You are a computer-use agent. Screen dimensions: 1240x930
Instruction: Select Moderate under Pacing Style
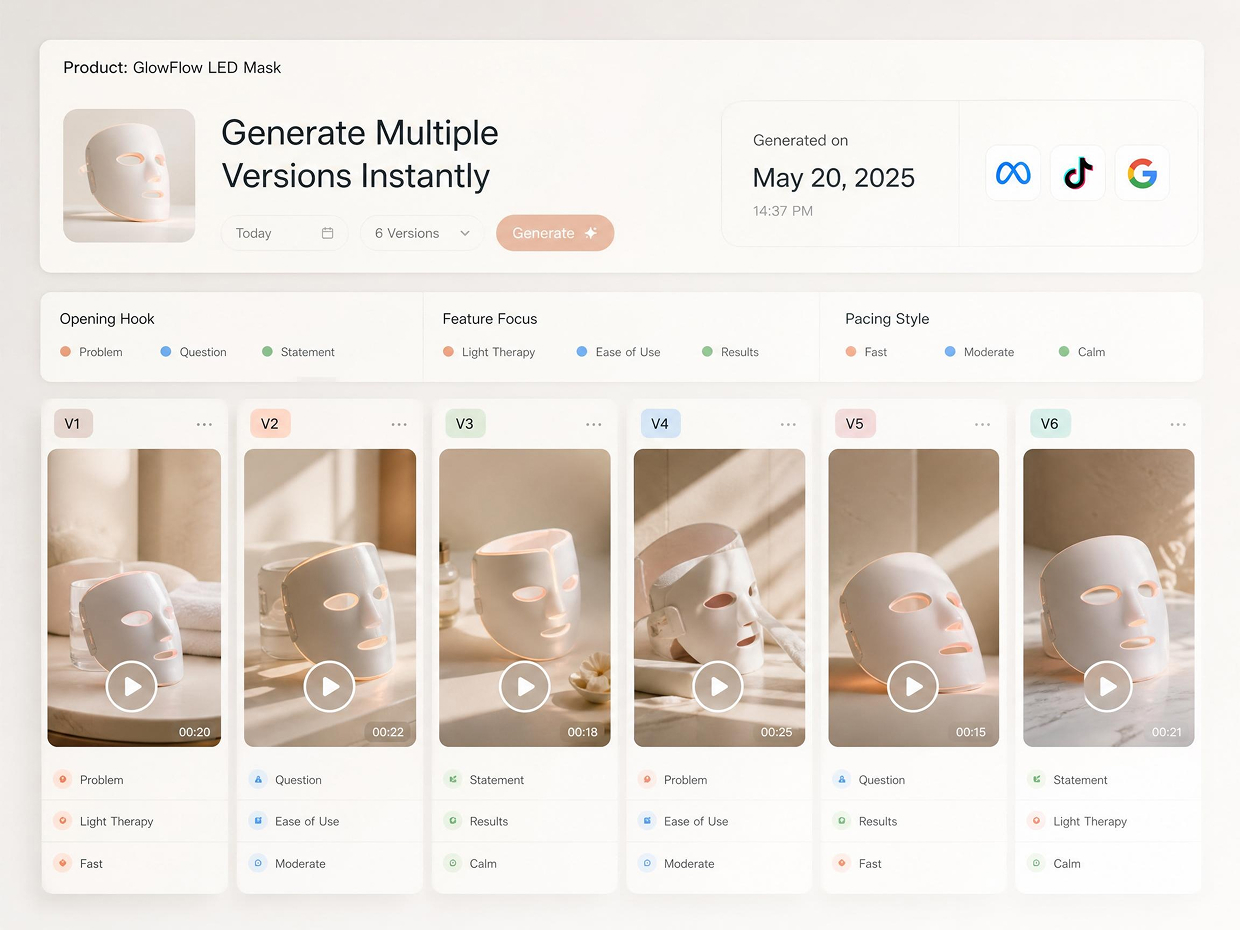[x=979, y=352]
